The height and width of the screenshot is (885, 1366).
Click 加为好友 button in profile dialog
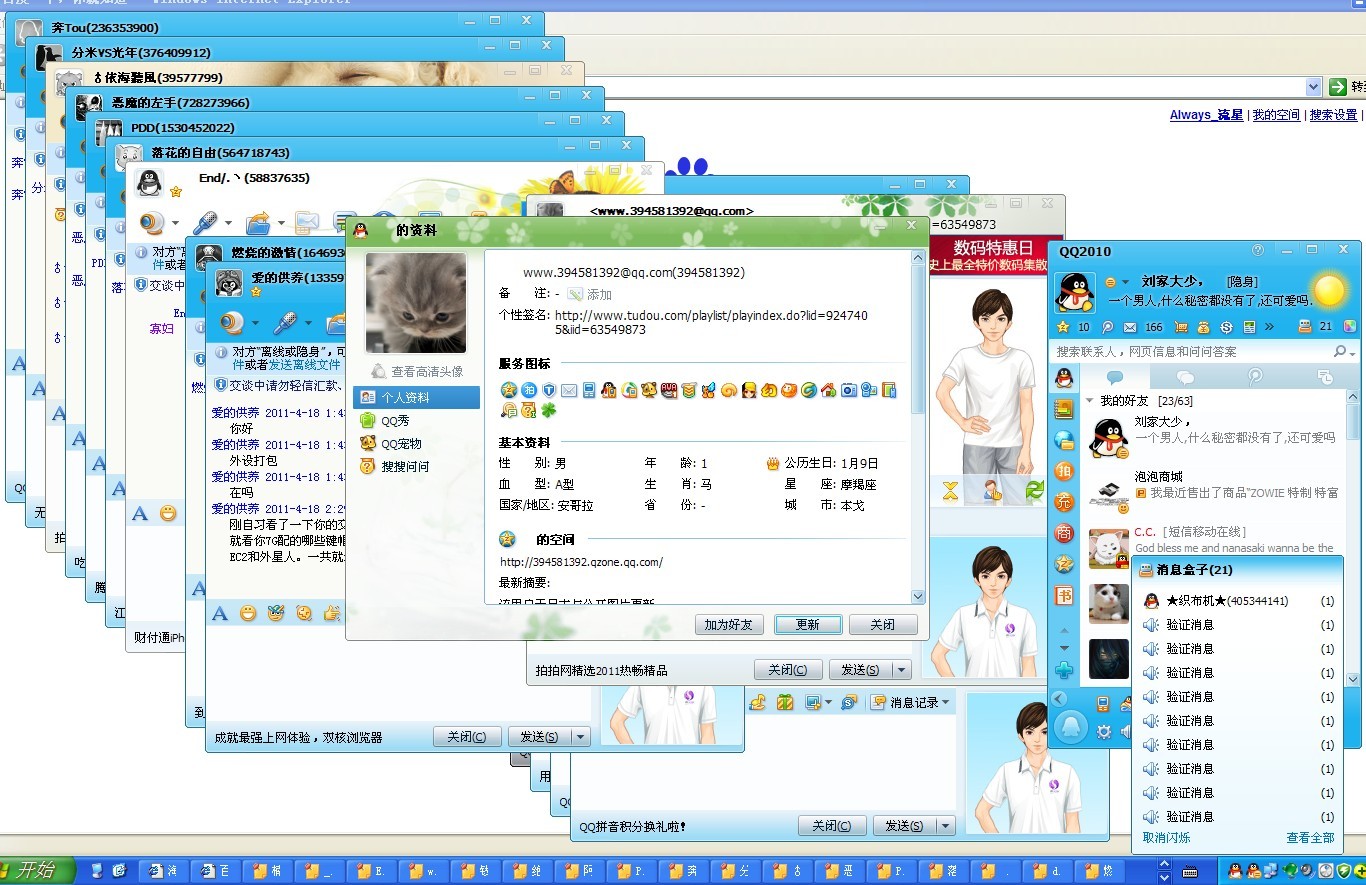click(730, 624)
